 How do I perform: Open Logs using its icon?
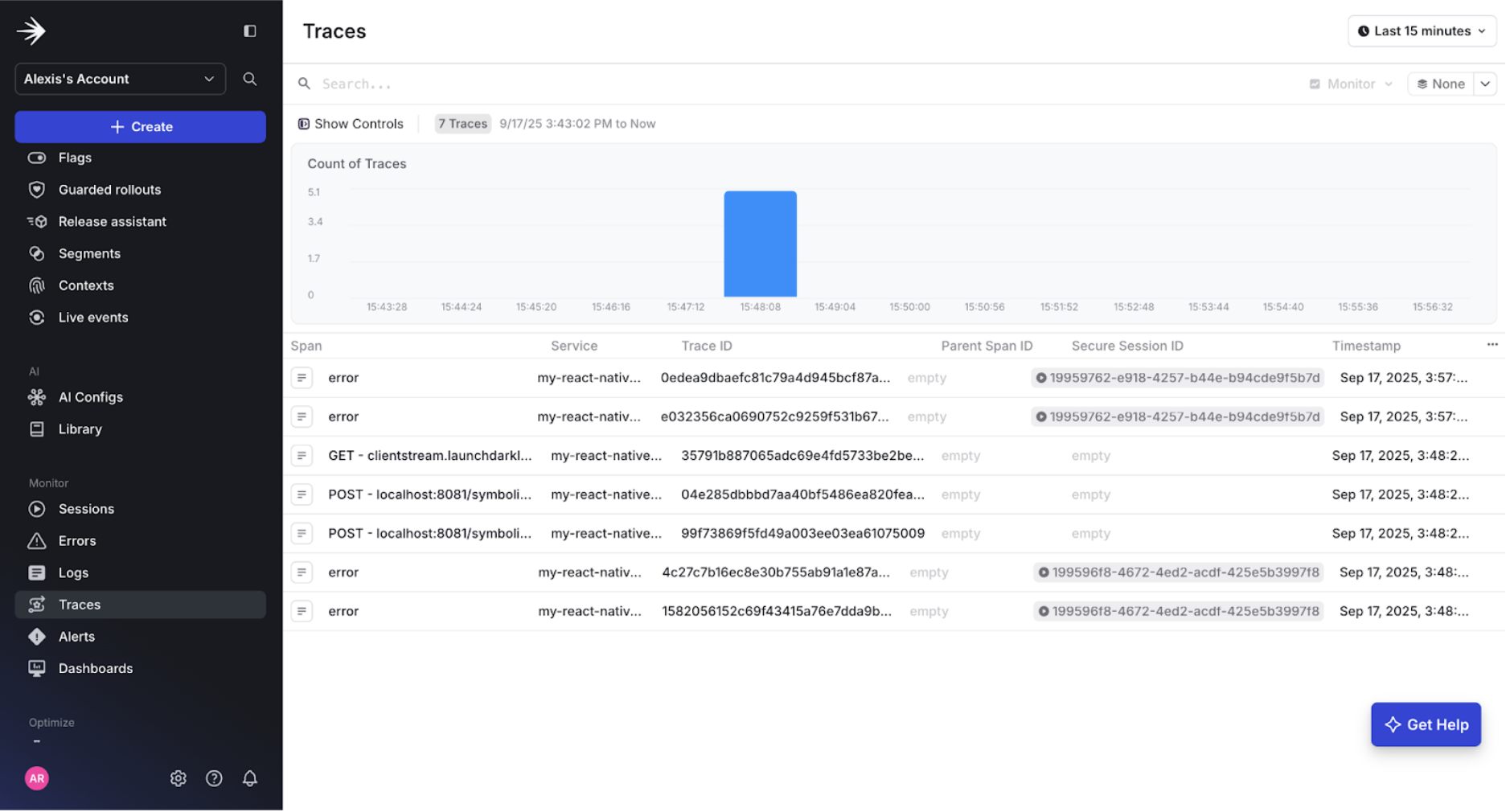[x=37, y=572]
